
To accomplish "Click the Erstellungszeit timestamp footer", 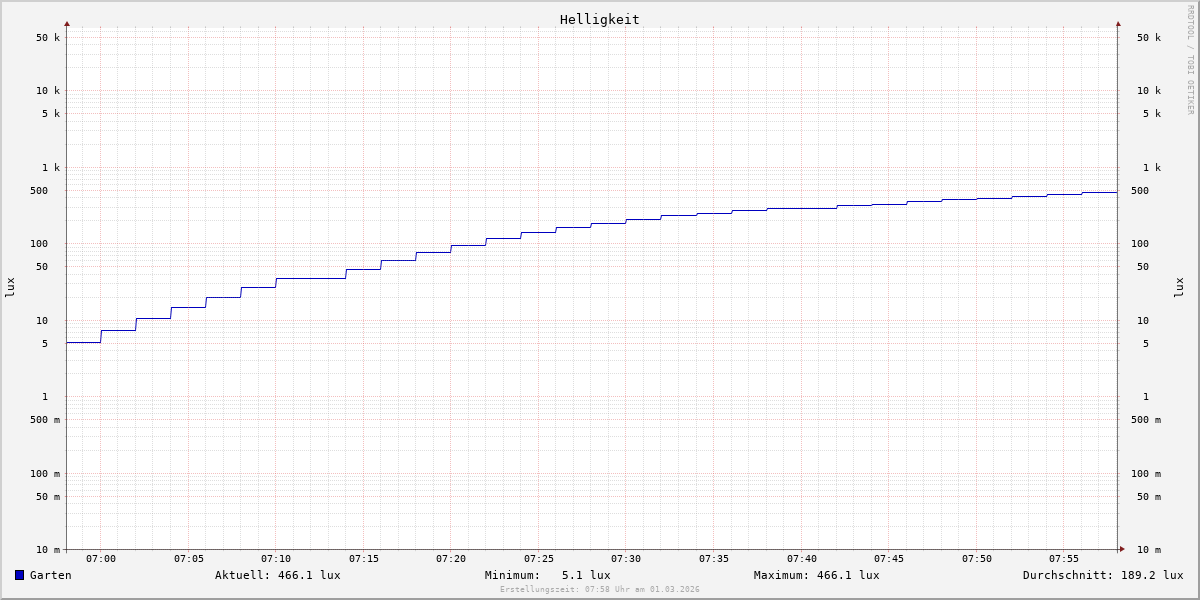I will (x=599, y=590).
